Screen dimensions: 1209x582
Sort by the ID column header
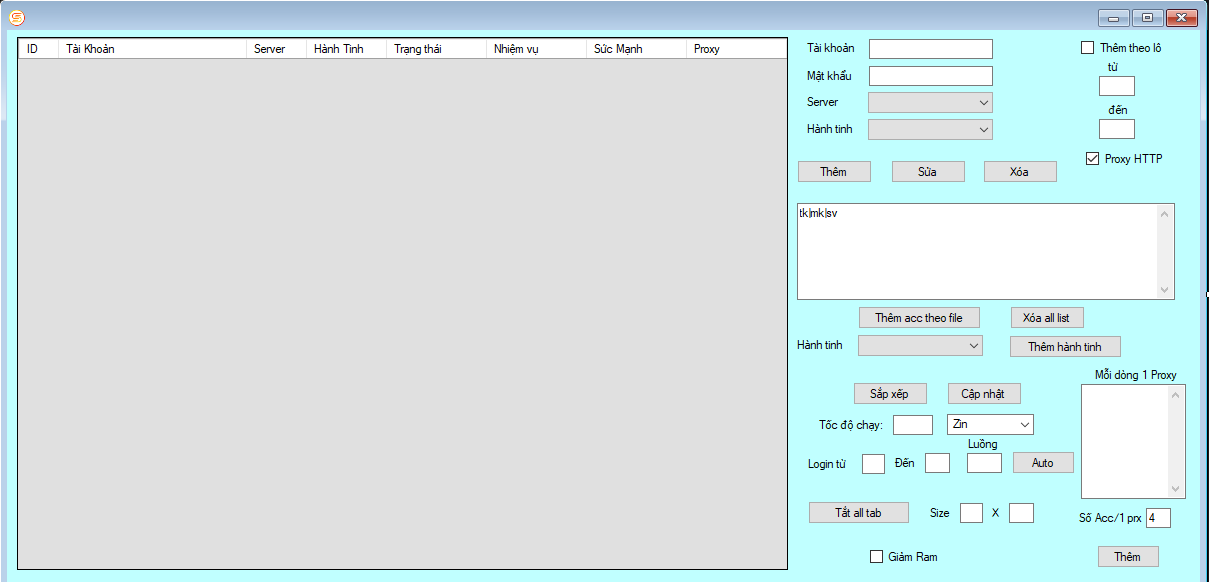38,49
